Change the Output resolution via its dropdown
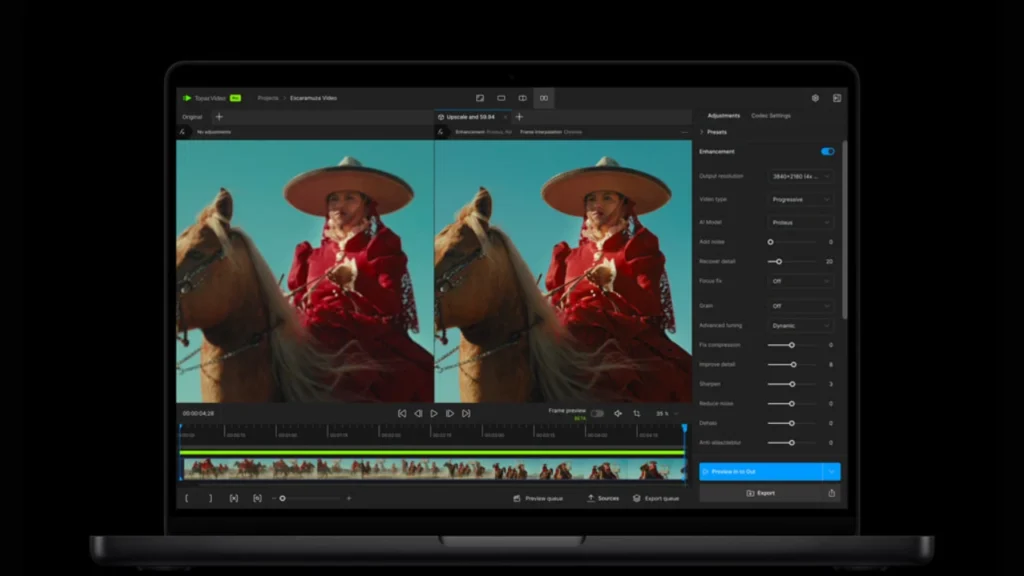The image size is (1024, 576). (800, 175)
